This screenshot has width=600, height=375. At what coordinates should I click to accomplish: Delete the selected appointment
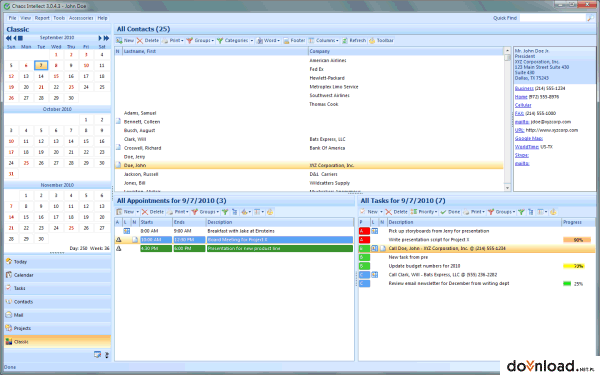pos(153,212)
